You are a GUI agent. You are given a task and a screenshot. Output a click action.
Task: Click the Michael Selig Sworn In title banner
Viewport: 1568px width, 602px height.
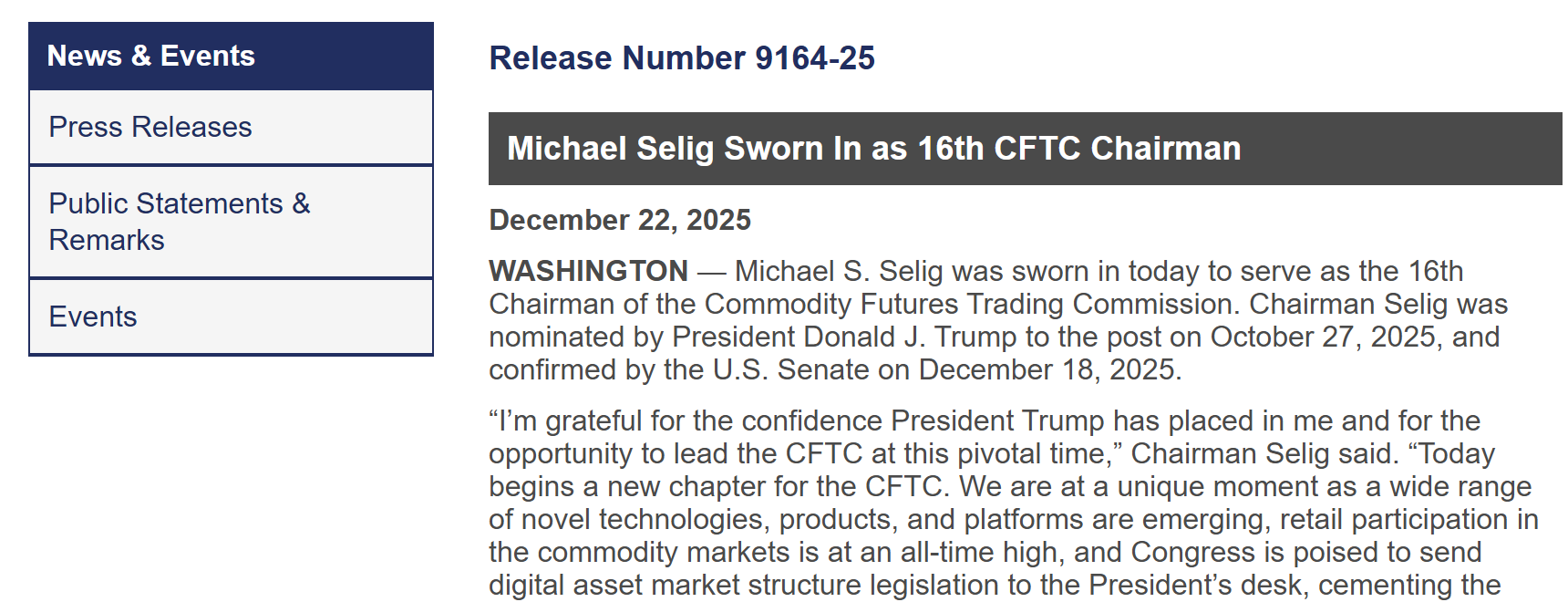click(x=873, y=149)
